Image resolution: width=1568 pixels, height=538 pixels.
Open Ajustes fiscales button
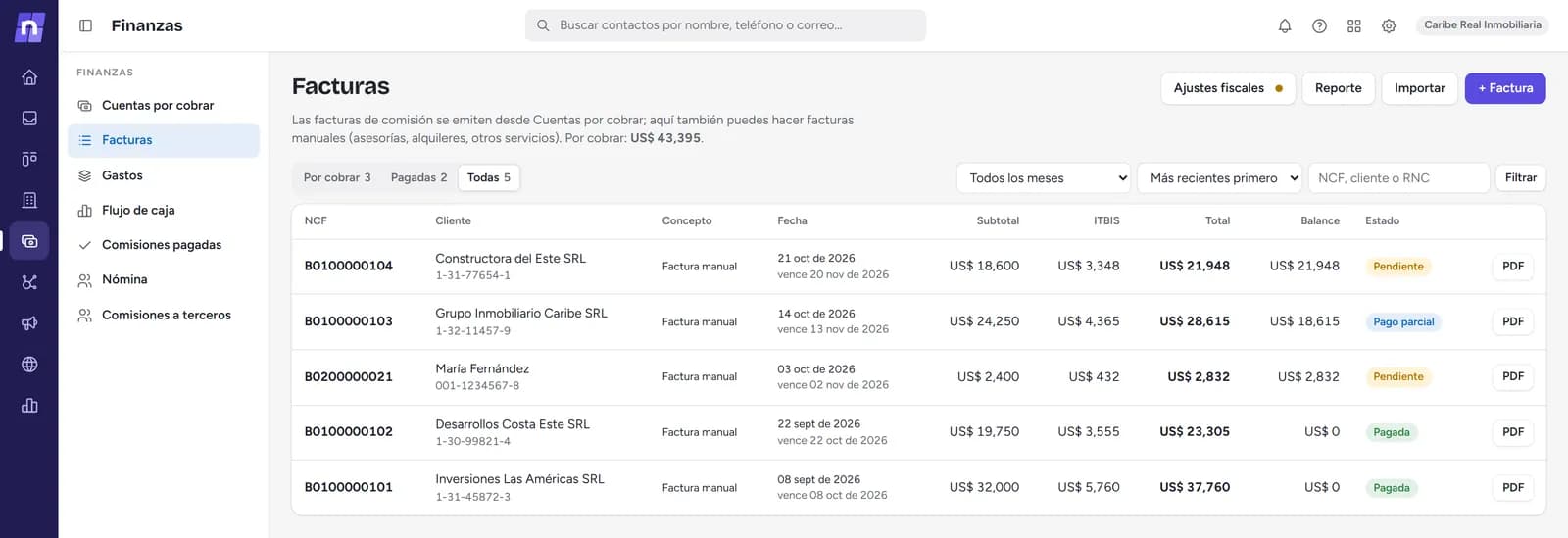point(1228,88)
